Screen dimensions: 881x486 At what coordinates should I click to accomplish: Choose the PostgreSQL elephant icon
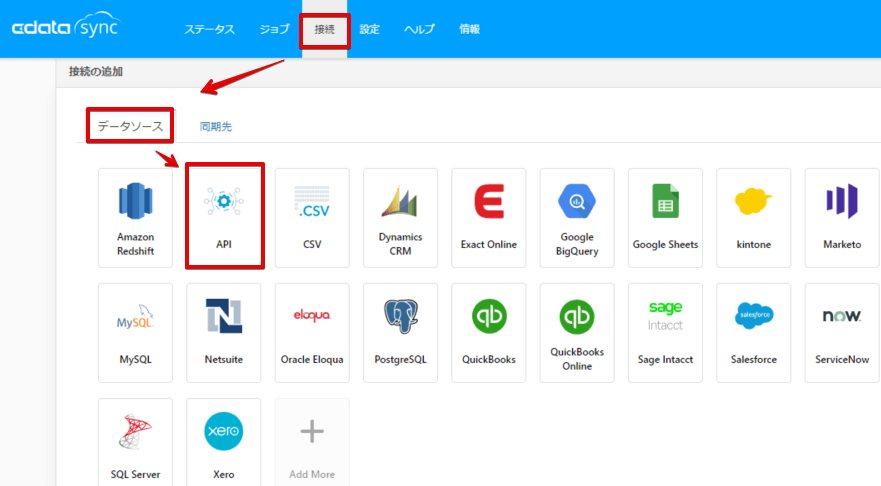401,316
